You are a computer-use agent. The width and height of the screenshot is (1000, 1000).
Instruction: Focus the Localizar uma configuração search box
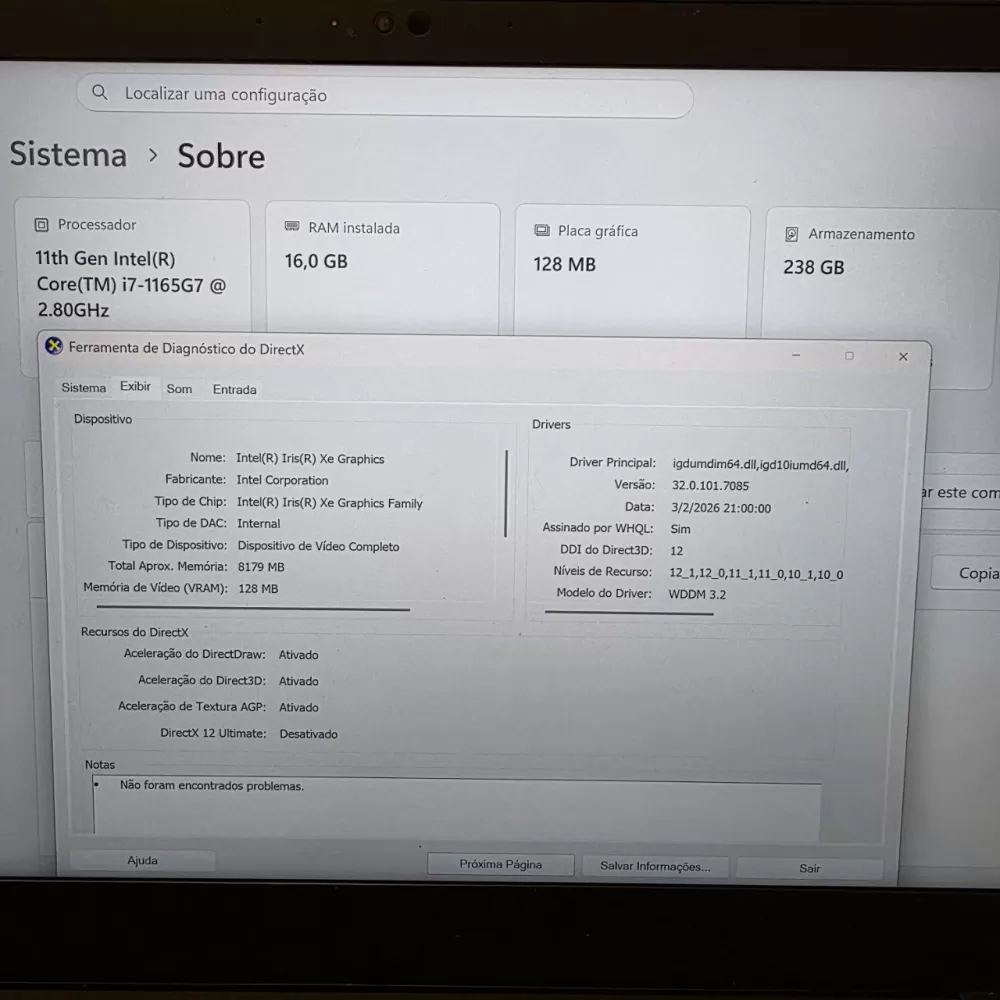[x=385, y=96]
